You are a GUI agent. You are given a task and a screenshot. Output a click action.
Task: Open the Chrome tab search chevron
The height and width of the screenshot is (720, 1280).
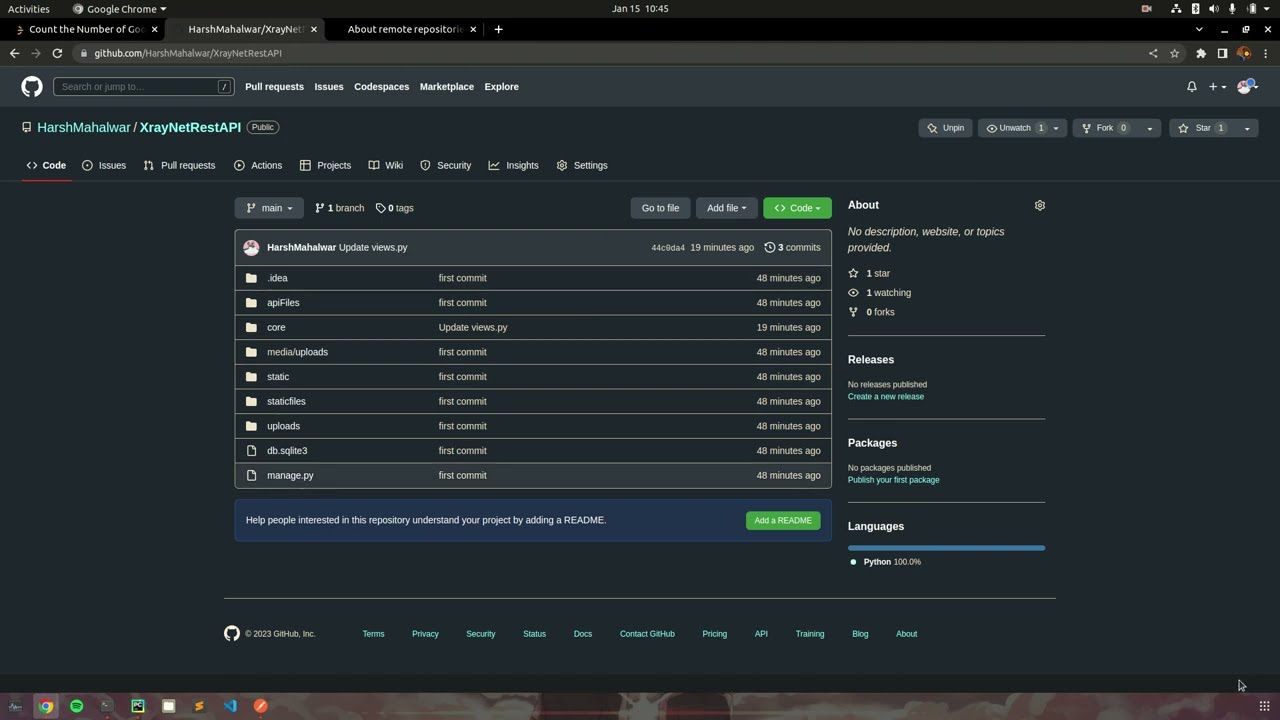(x=1199, y=29)
